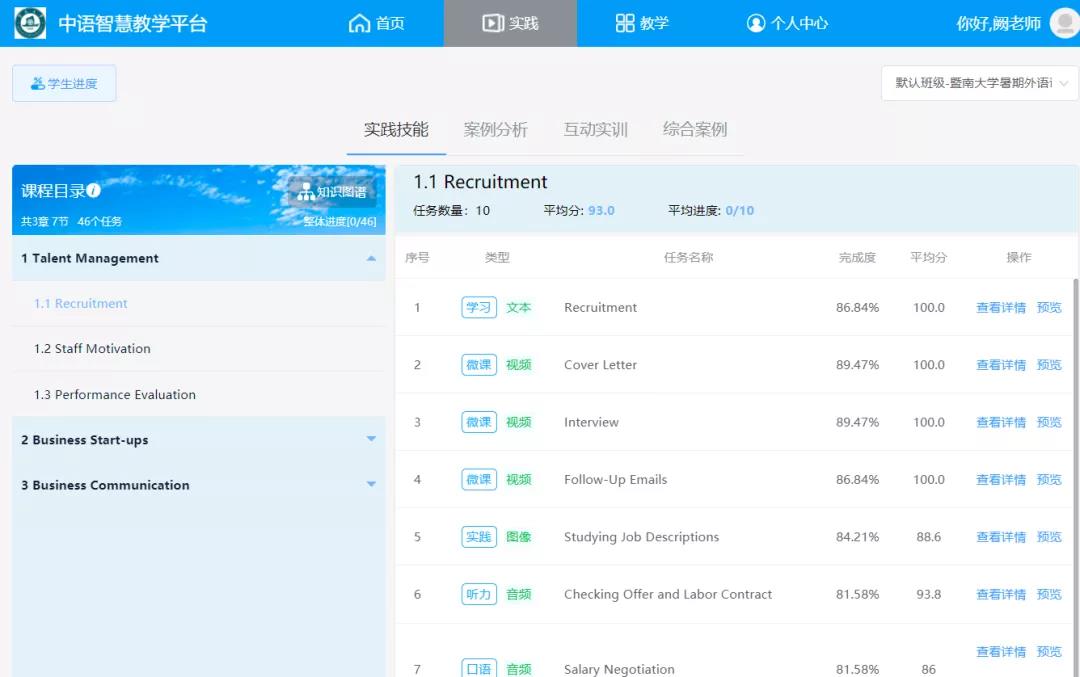This screenshot has height=677, width=1080.
Task: Click the platform logo in the header
Action: click(x=30, y=23)
